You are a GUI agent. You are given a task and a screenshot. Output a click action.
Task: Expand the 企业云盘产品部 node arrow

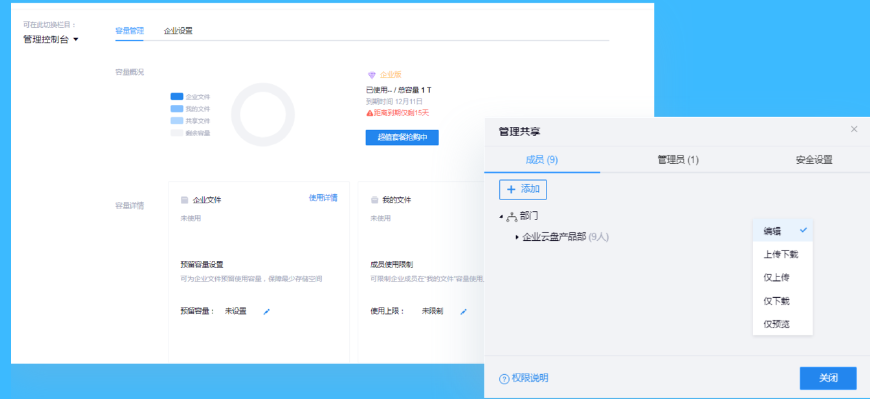pyautogui.click(x=517, y=238)
